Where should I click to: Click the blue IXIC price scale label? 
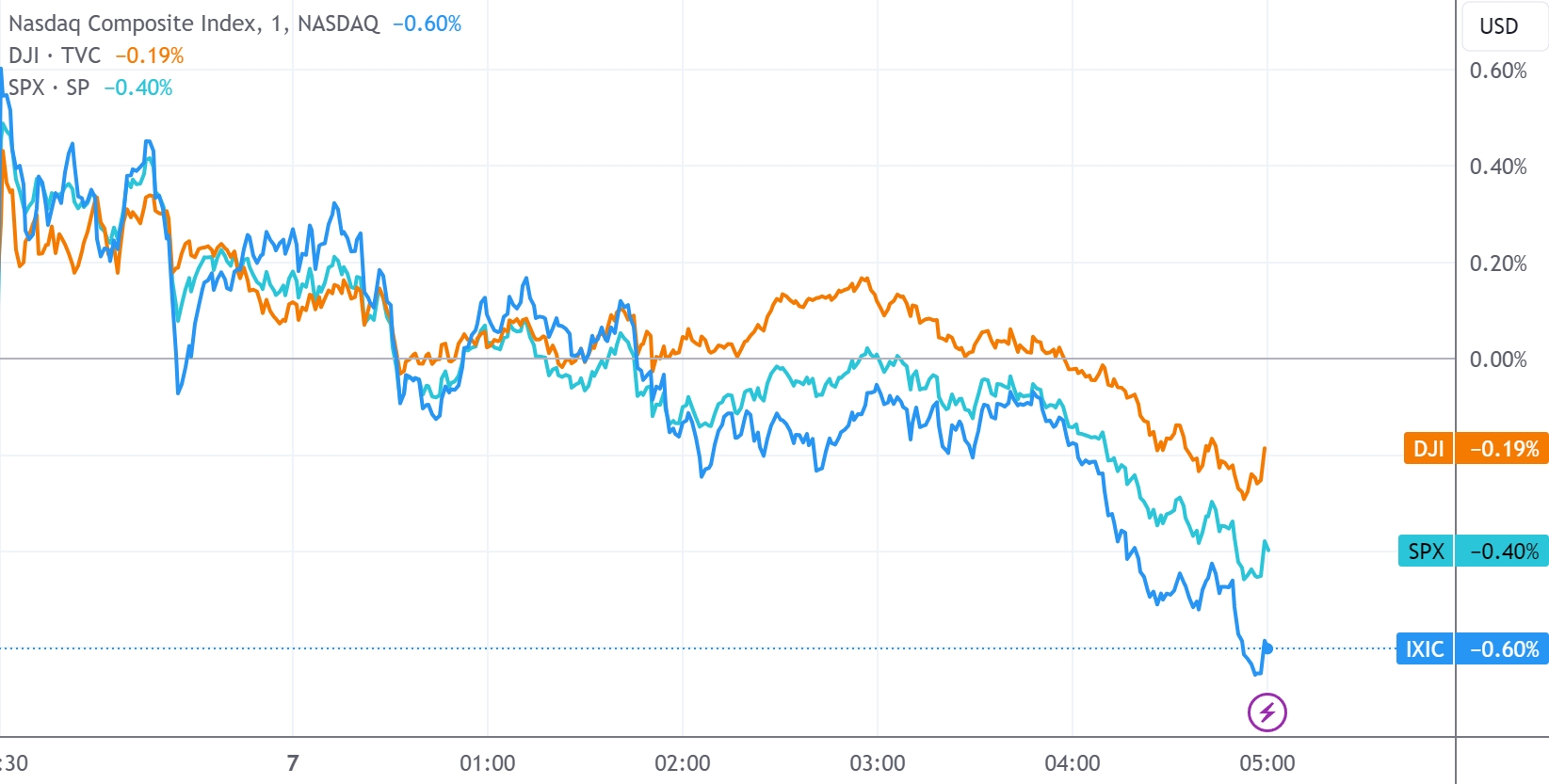(x=1425, y=649)
